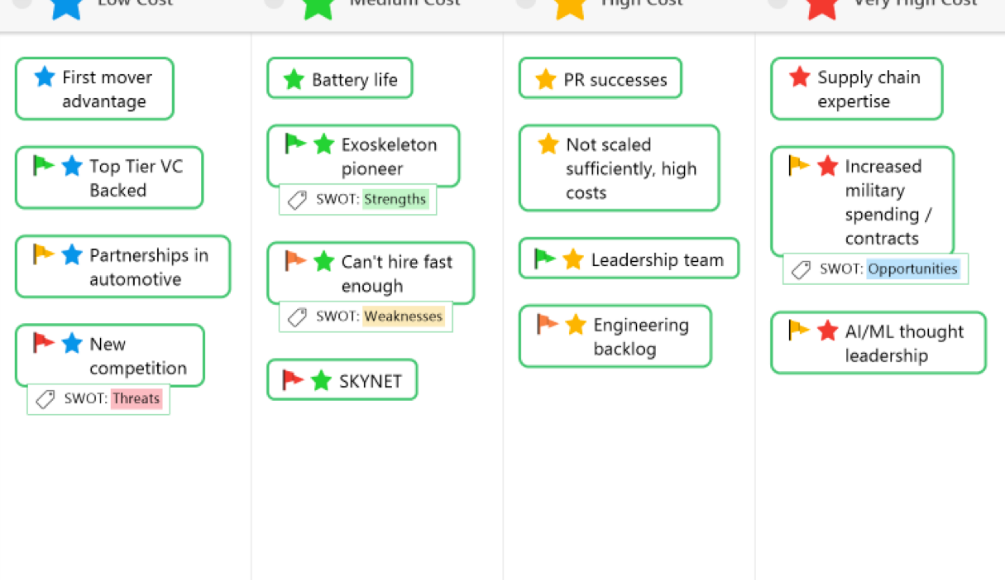Viewport: 1005px width, 580px height.
Task: Click the tag icon beside SWOT: Threats
Action: (x=46, y=399)
